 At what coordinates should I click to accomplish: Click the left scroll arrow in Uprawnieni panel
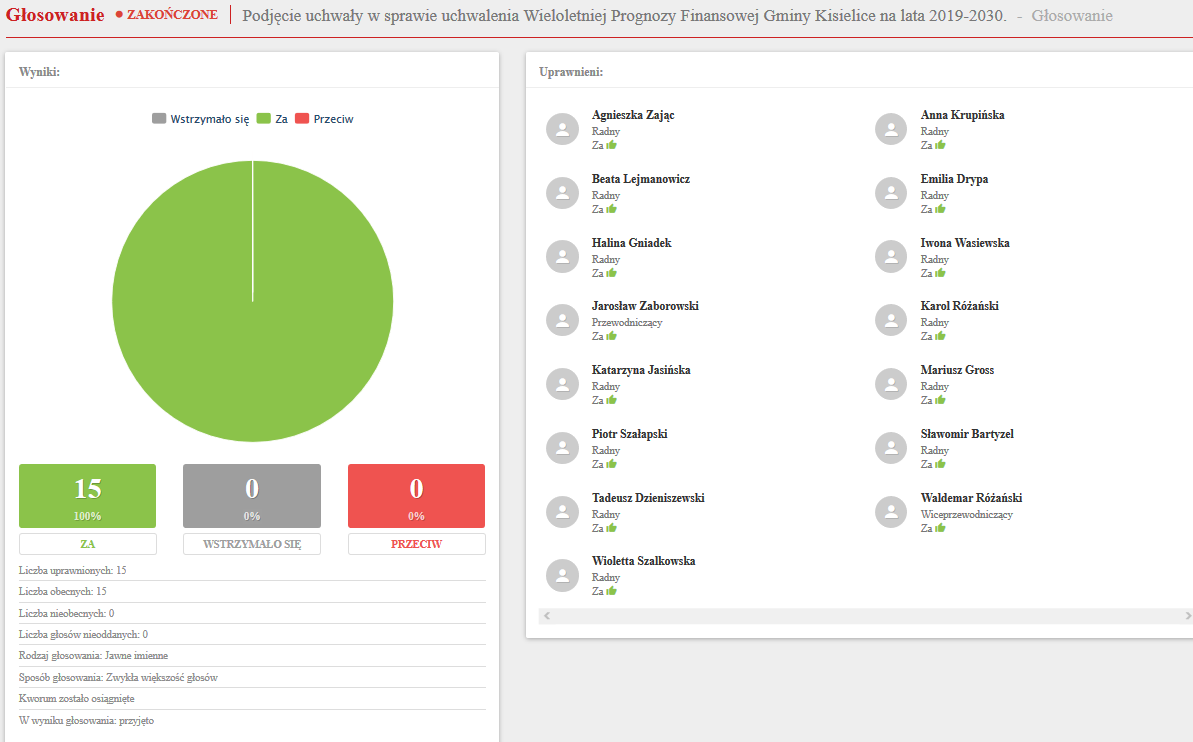click(x=545, y=616)
